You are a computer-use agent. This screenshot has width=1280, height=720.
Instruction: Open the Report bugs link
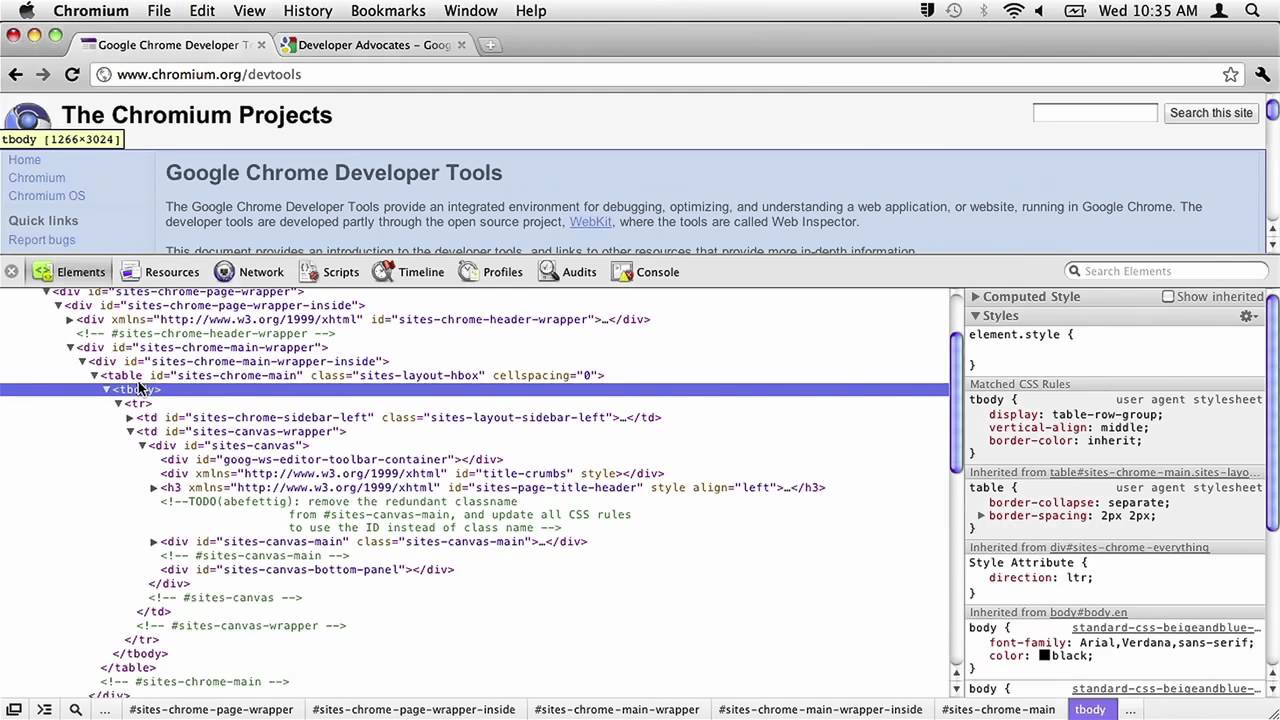pyautogui.click(x=42, y=240)
